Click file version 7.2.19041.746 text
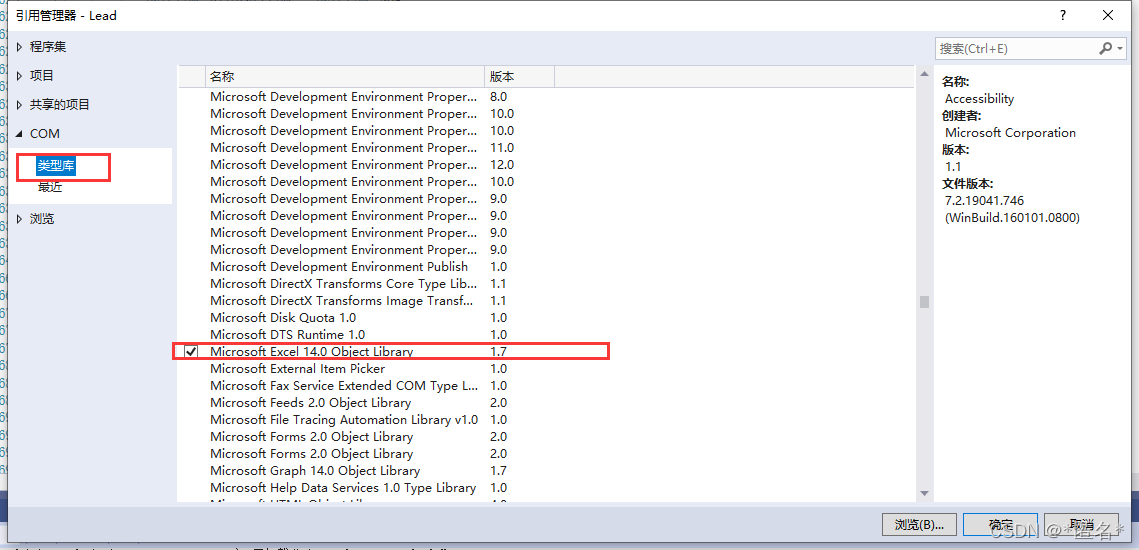Screen dimensions: 1139x550 tap(984, 201)
